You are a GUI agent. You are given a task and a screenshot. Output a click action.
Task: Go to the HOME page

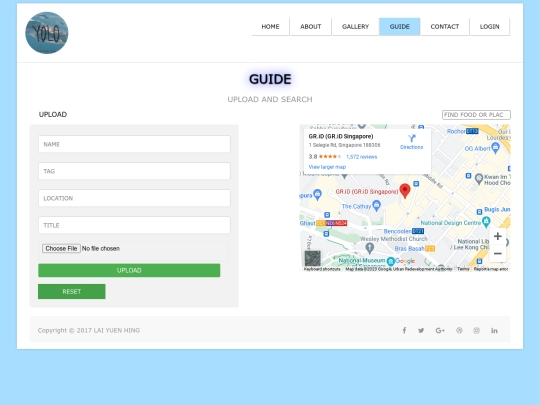click(270, 27)
